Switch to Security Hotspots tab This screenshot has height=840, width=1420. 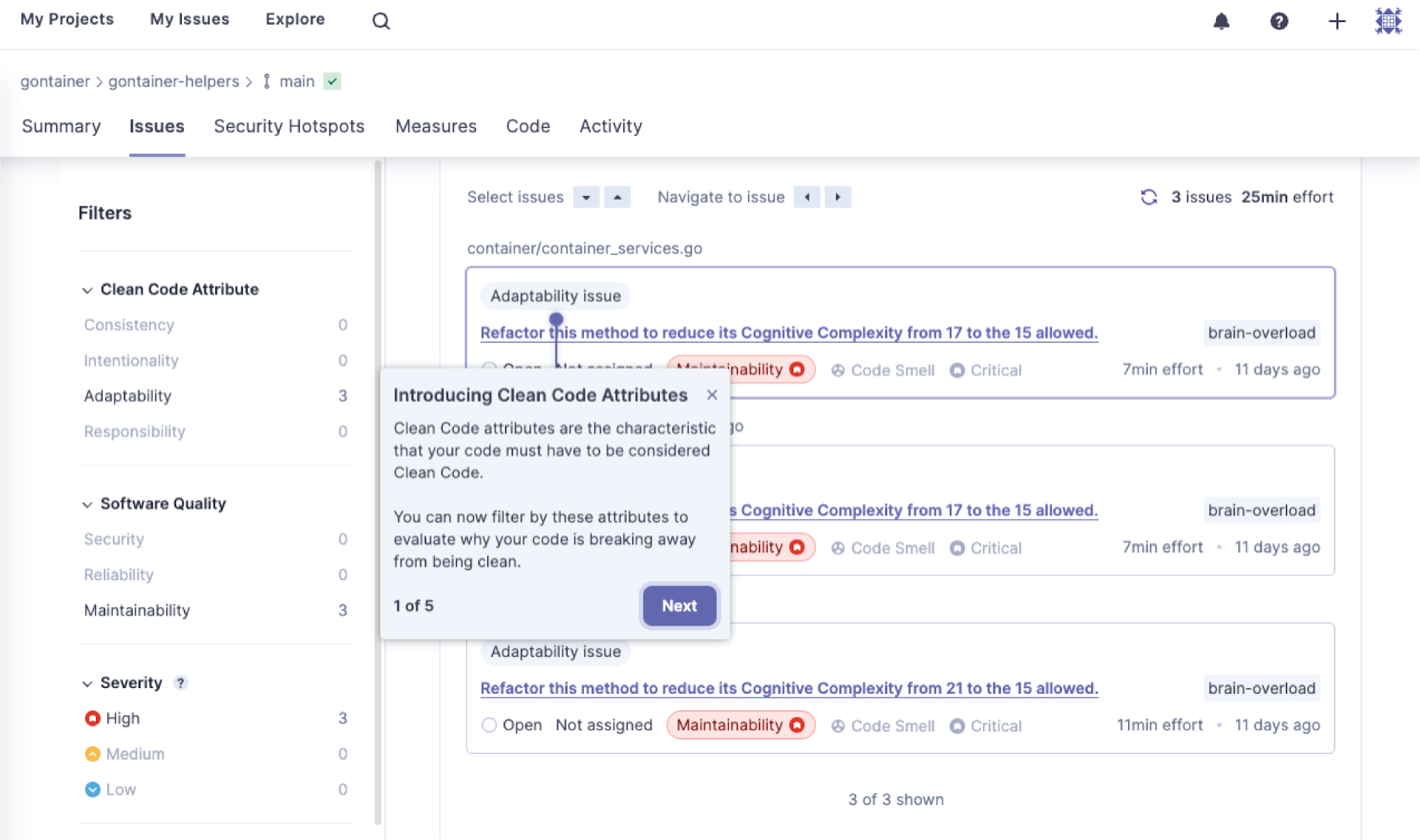click(x=288, y=126)
